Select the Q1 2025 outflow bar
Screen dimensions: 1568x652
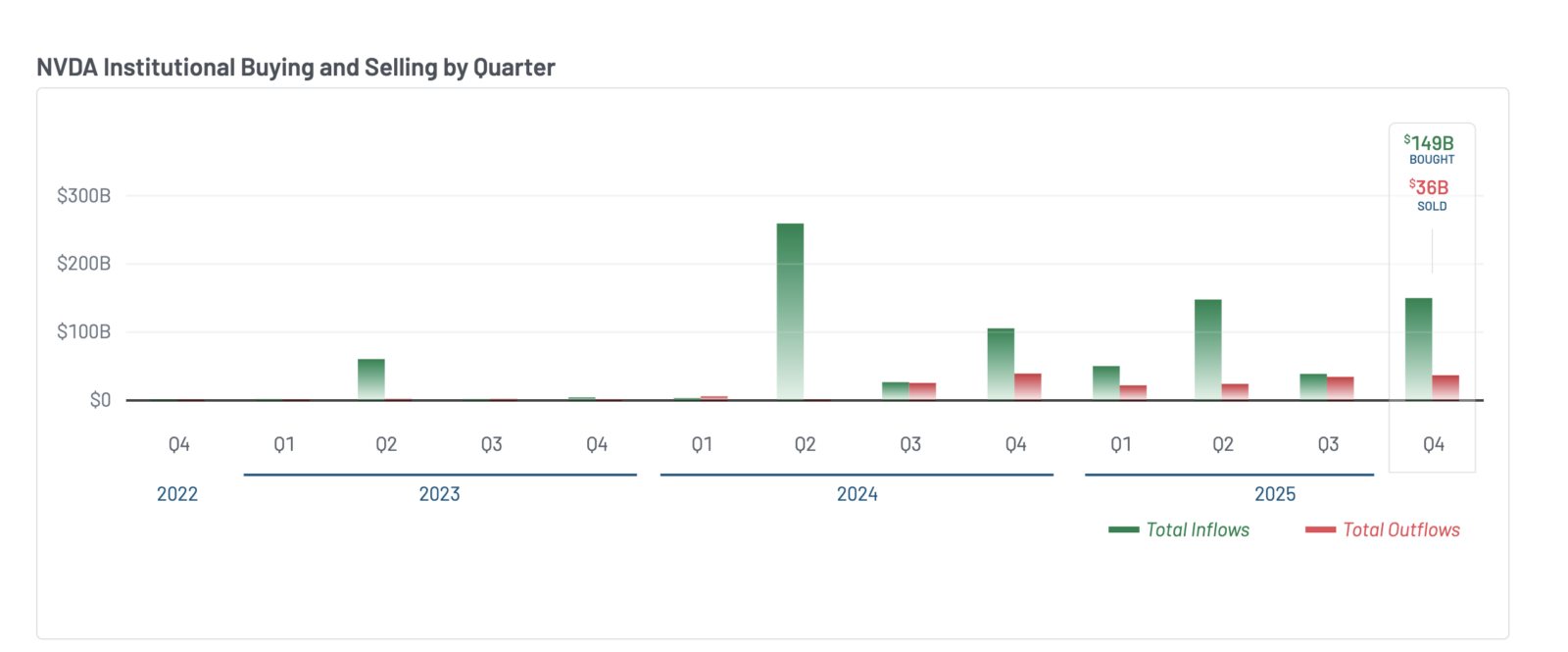1133,392
